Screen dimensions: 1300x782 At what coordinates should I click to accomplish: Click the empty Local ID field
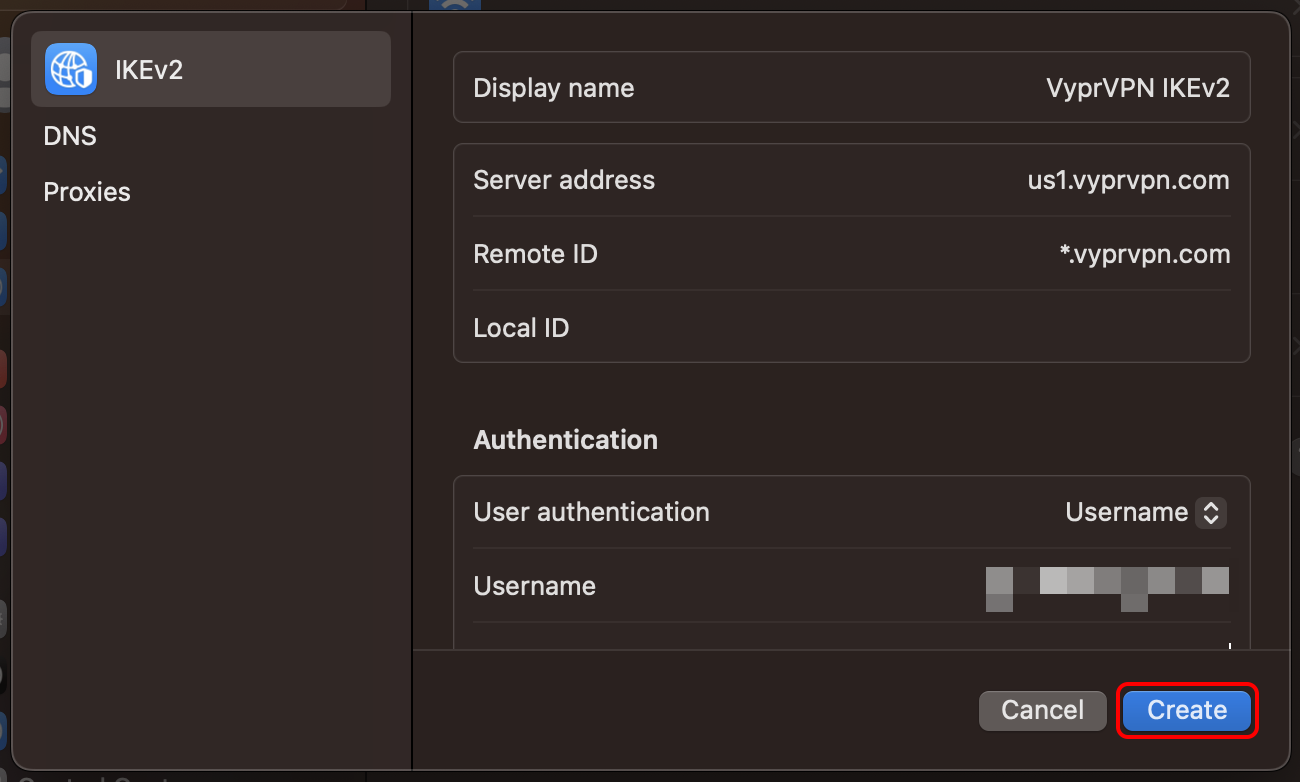pos(852,328)
